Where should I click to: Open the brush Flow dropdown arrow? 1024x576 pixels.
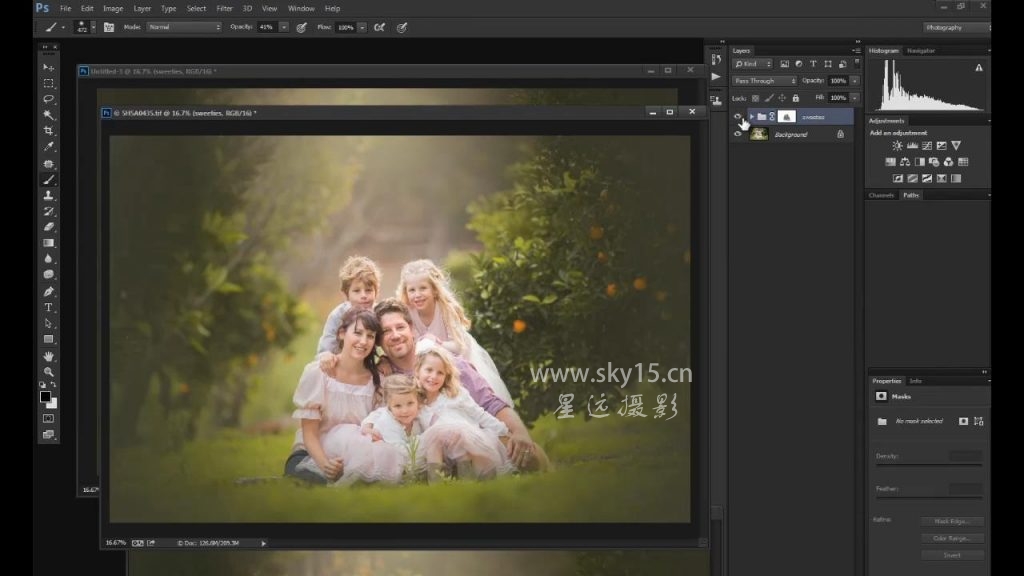pos(362,27)
